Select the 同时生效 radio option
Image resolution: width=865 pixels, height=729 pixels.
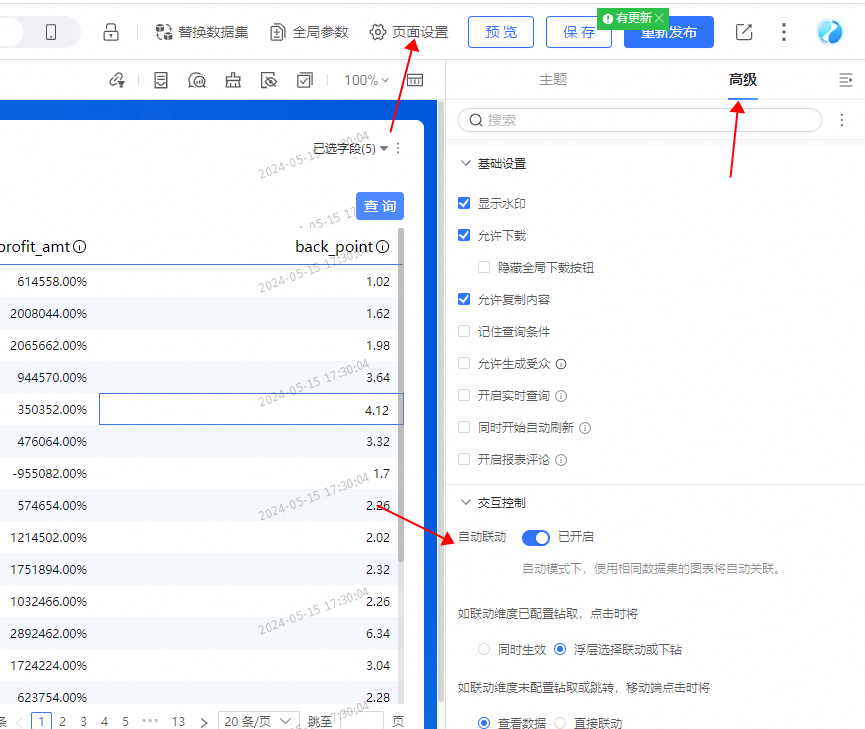(485, 649)
